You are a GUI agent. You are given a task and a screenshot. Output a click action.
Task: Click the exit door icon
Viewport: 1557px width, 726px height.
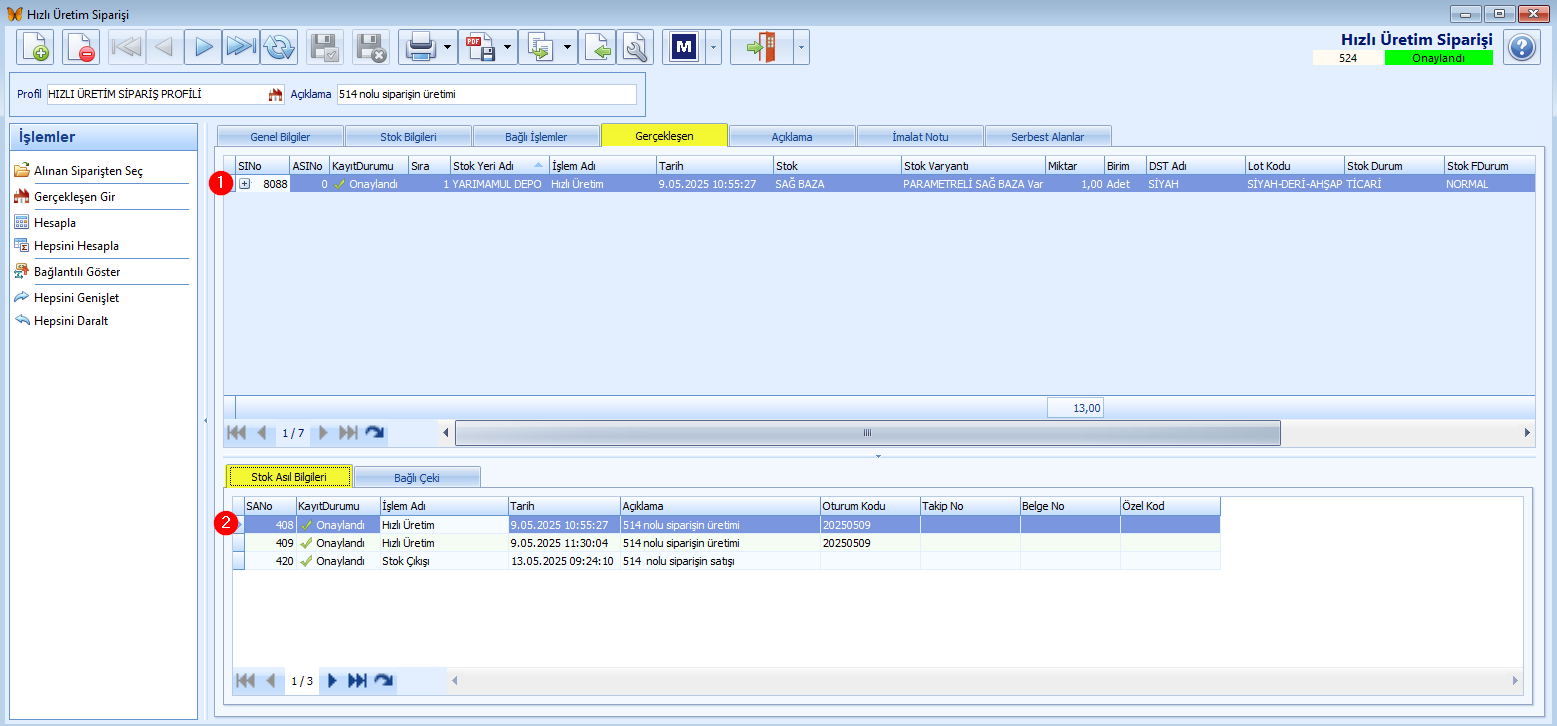pos(761,47)
